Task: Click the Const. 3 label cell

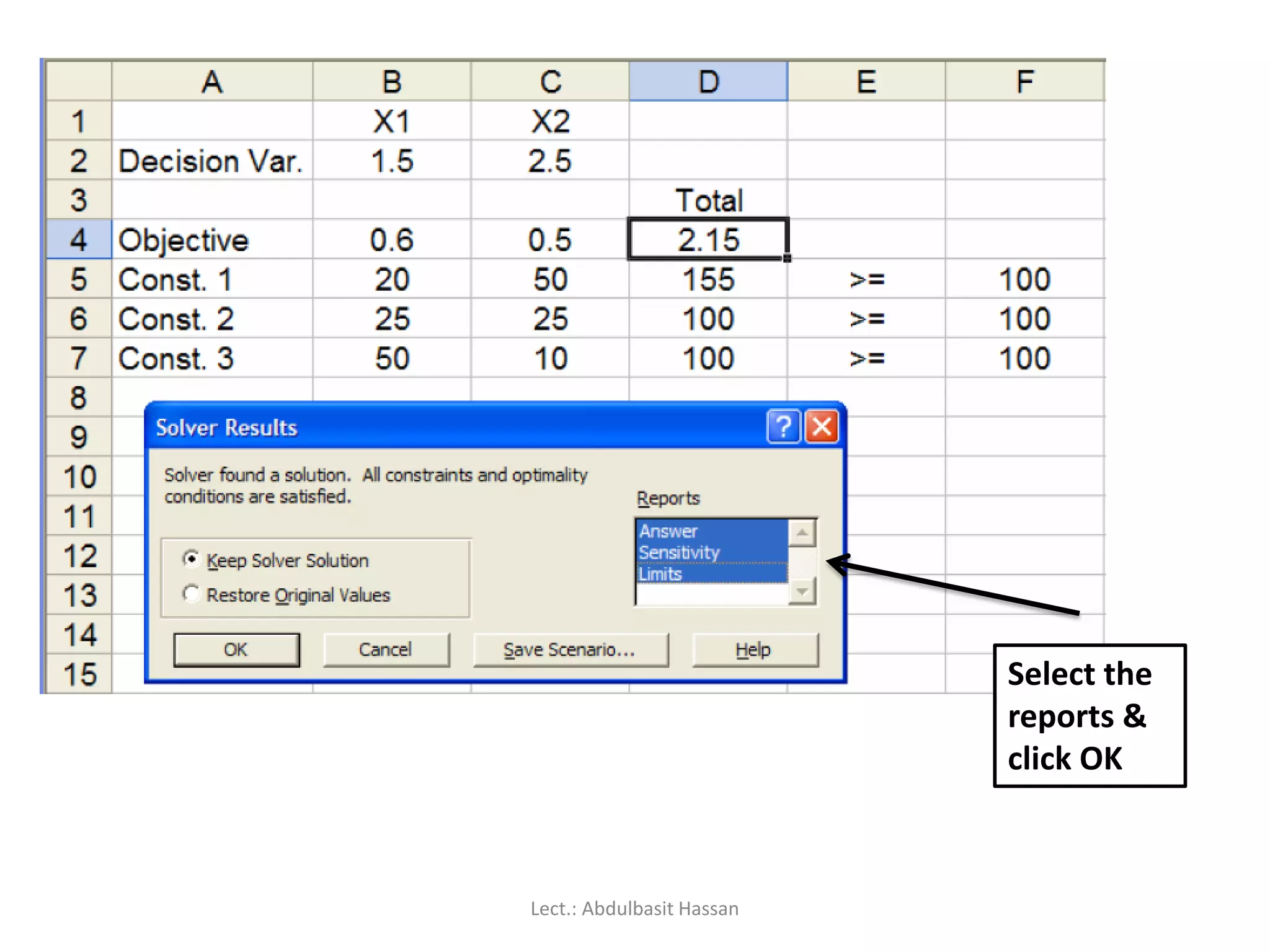Action: pyautogui.click(x=212, y=358)
